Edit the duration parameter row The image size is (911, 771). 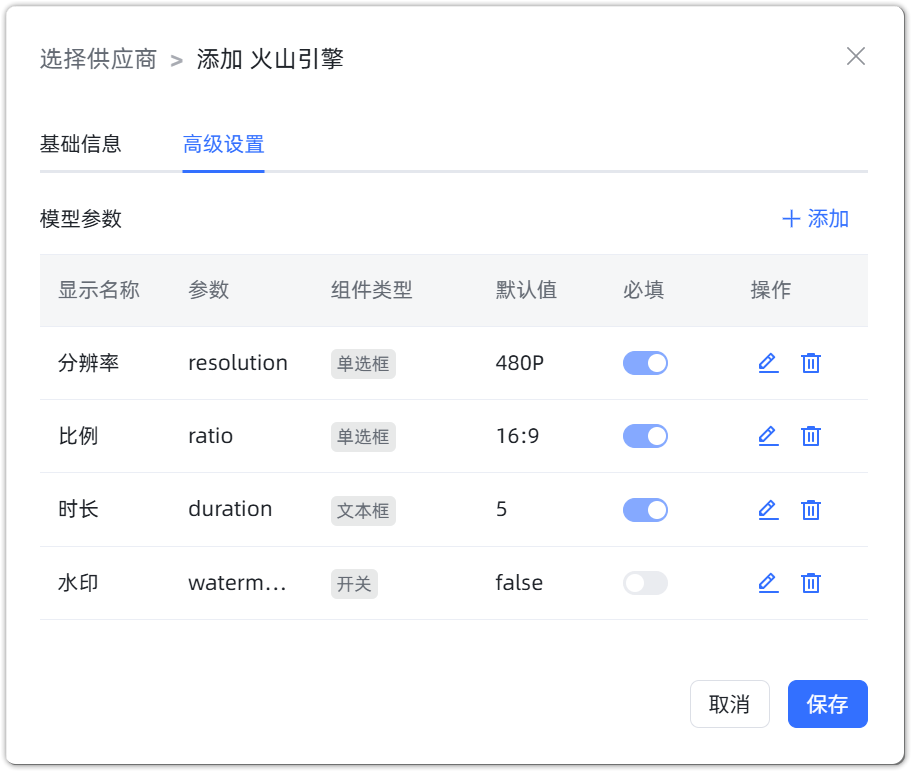[x=768, y=510]
